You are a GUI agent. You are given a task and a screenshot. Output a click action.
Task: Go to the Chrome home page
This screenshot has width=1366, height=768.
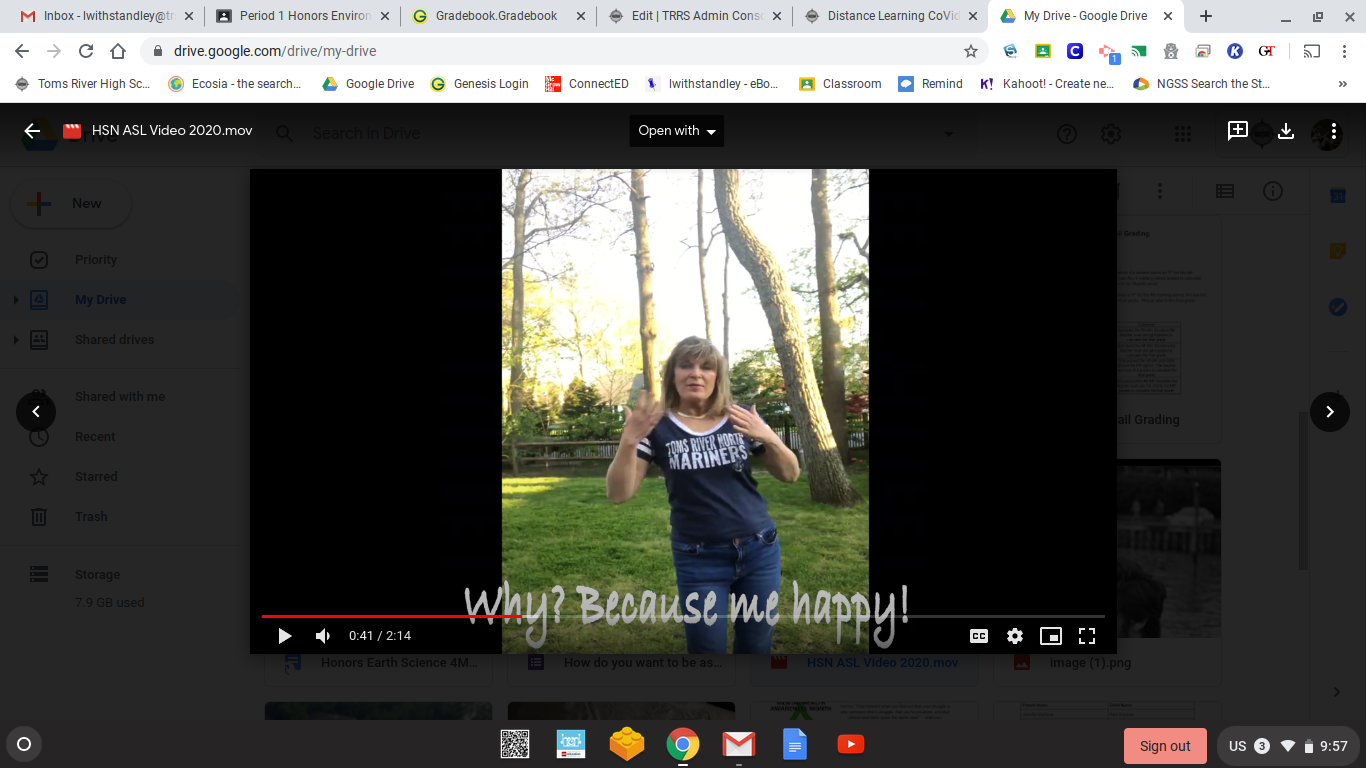click(x=118, y=51)
